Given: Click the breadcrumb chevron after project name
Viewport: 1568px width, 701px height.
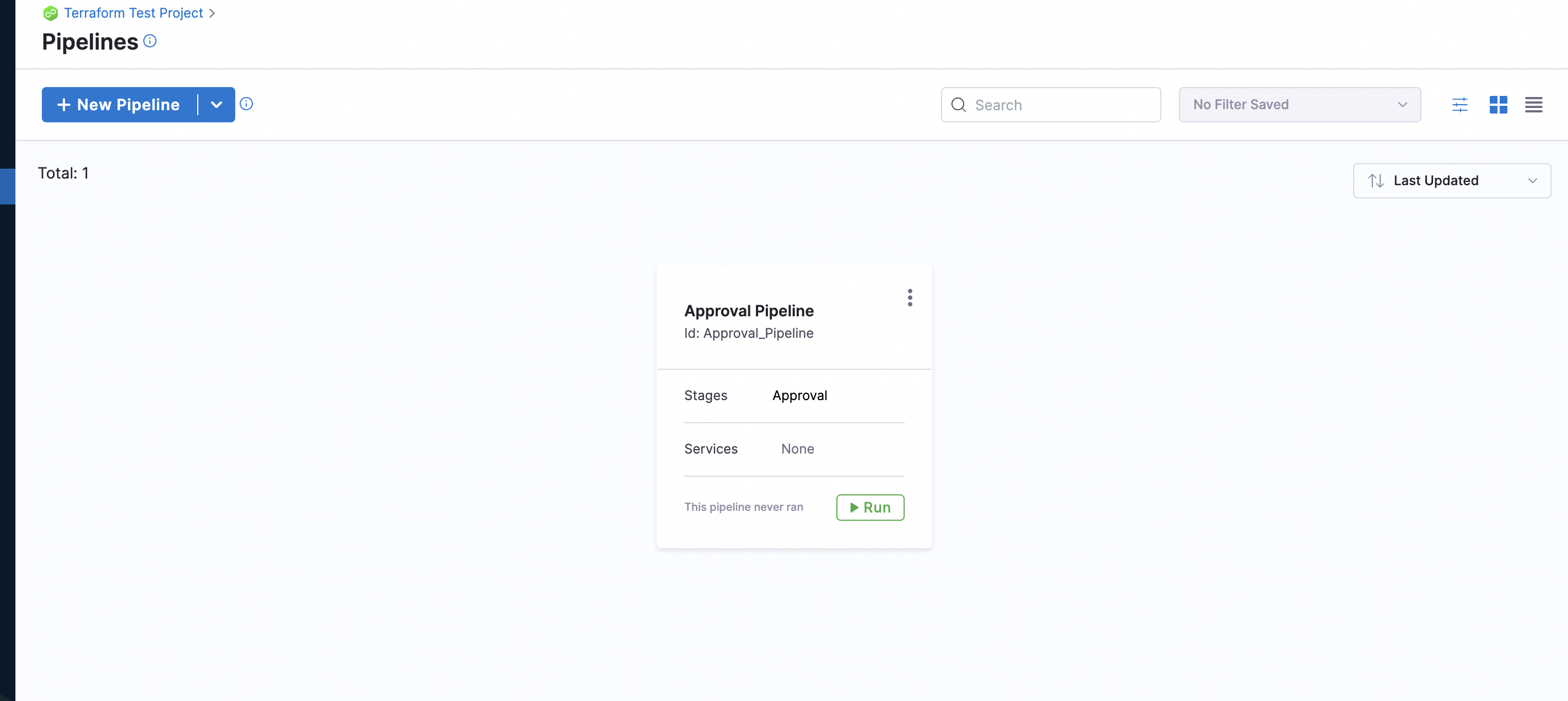Looking at the screenshot, I should (x=212, y=13).
